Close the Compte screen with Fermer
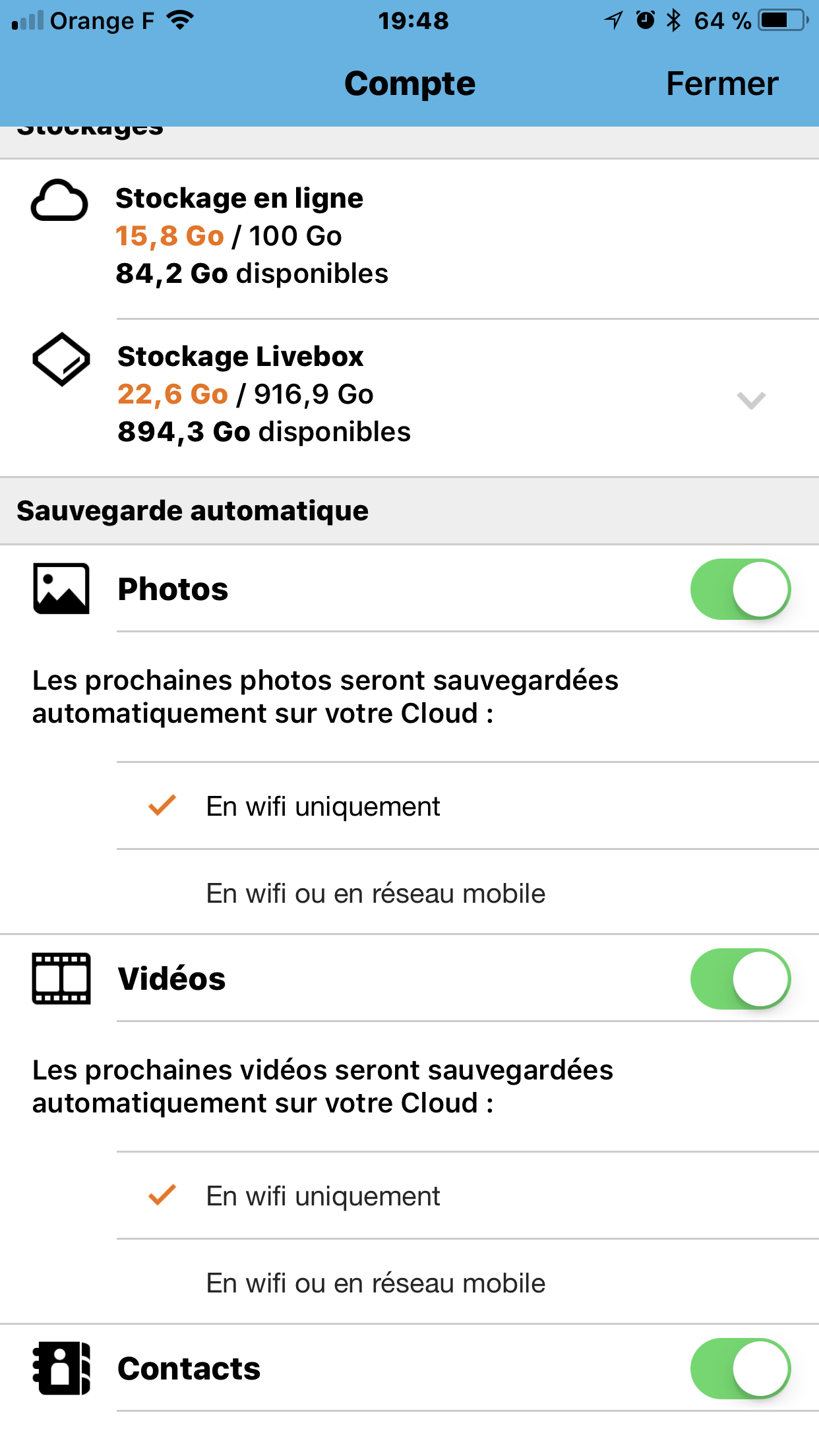Viewport: 819px width, 1456px height. pos(722,84)
